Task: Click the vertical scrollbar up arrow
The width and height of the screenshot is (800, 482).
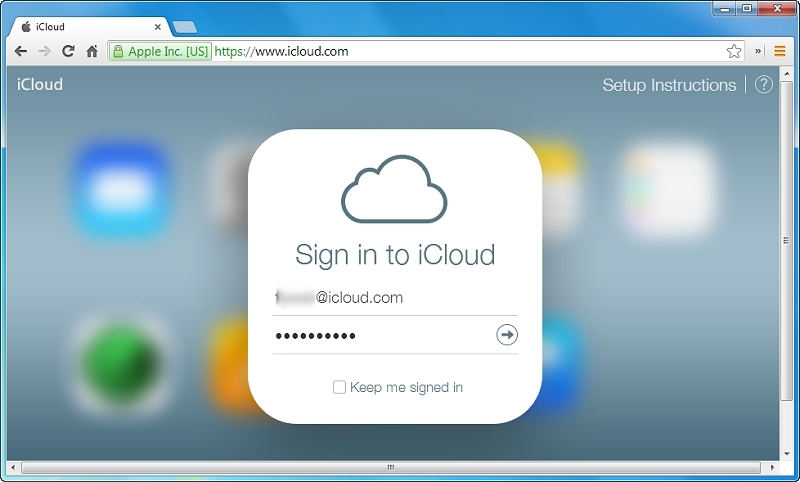Action: 787,74
